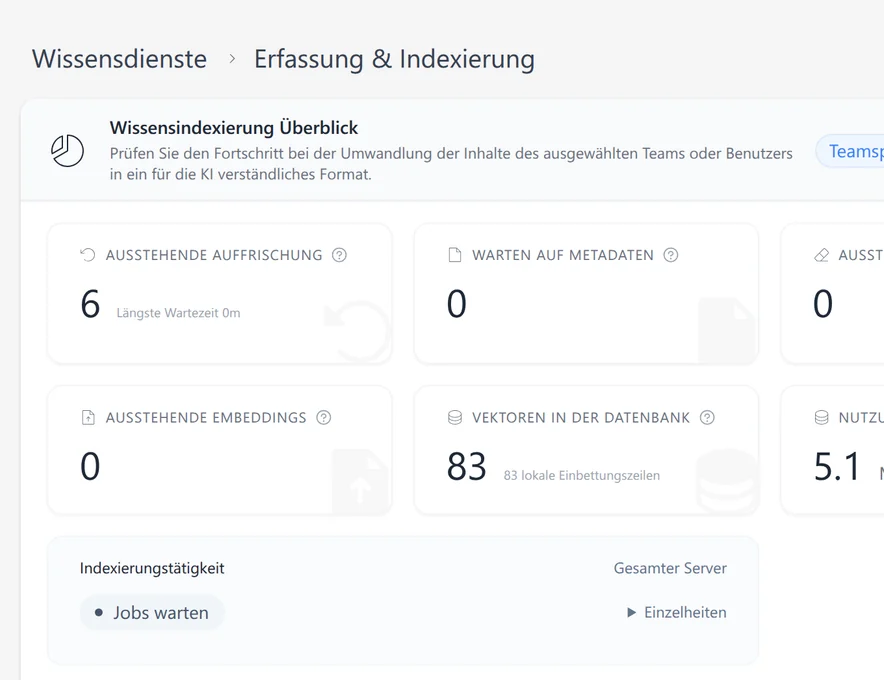Show help for Vektoren in der Datenbank
Image resolution: width=884 pixels, height=680 pixels.
(x=707, y=417)
